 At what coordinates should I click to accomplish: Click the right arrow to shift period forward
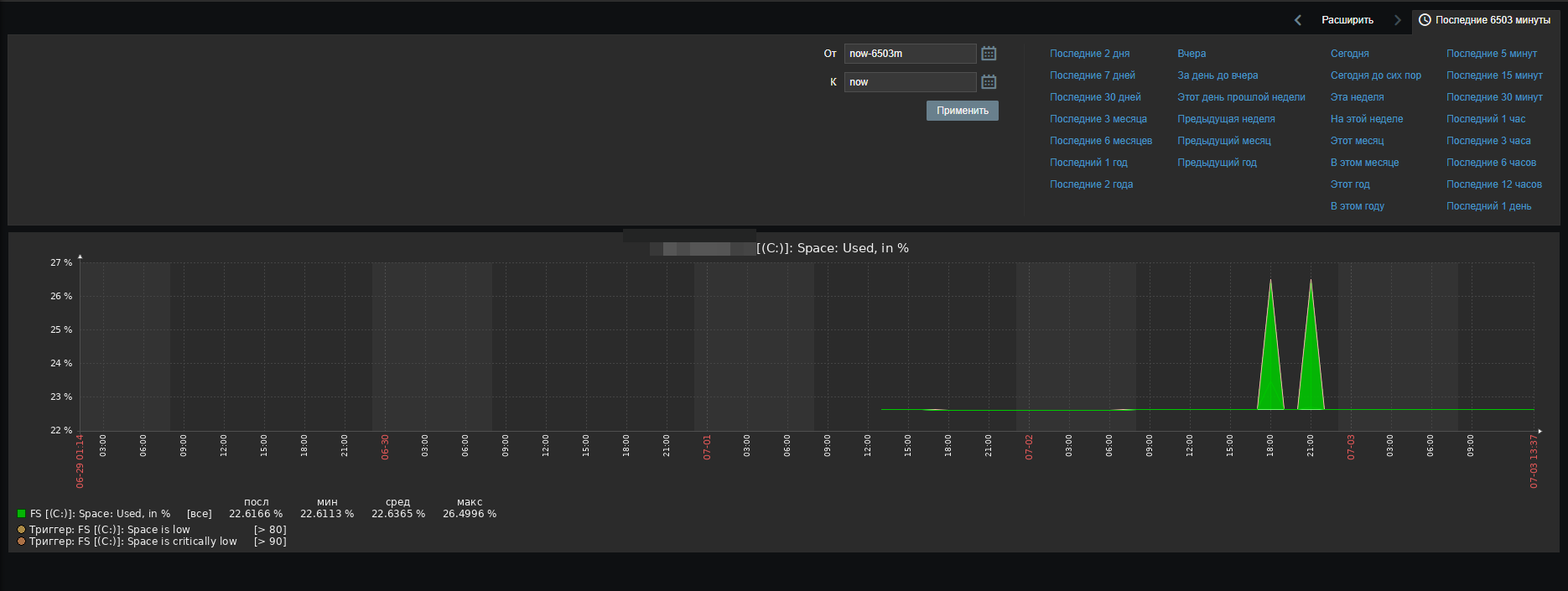[x=1397, y=20]
